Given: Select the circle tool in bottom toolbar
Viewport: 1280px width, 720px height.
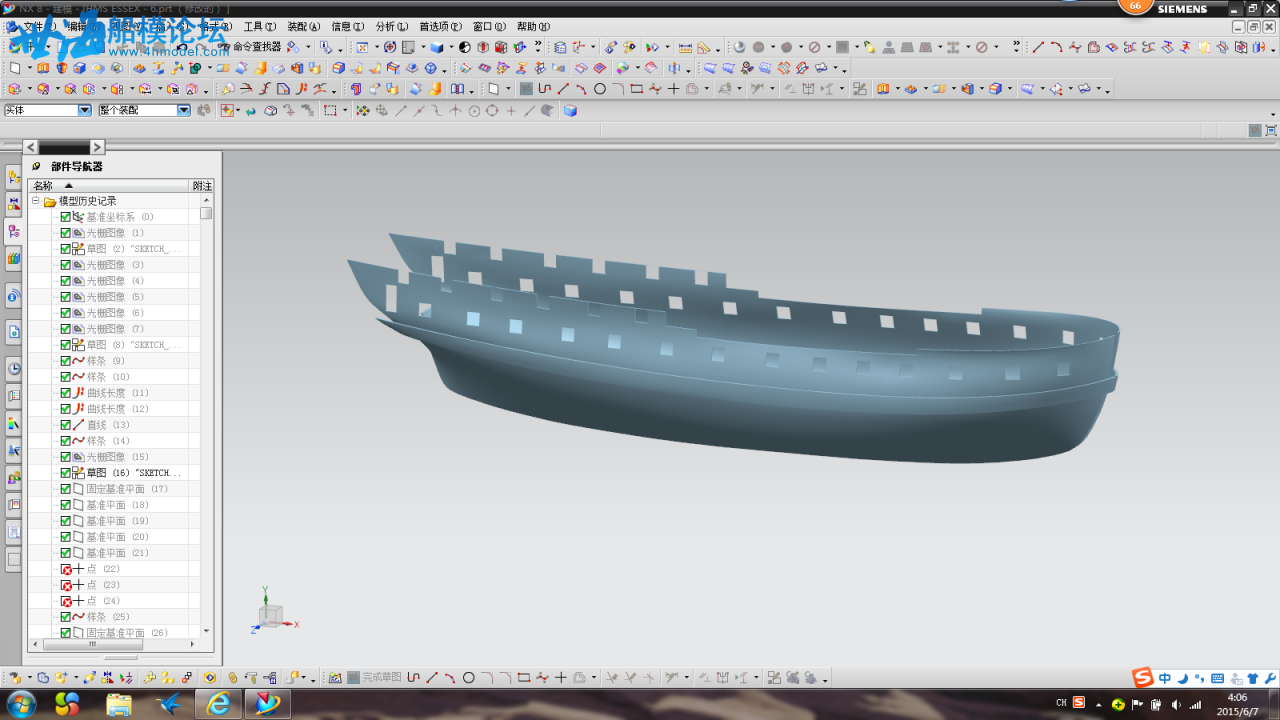Looking at the screenshot, I should click(x=468, y=677).
